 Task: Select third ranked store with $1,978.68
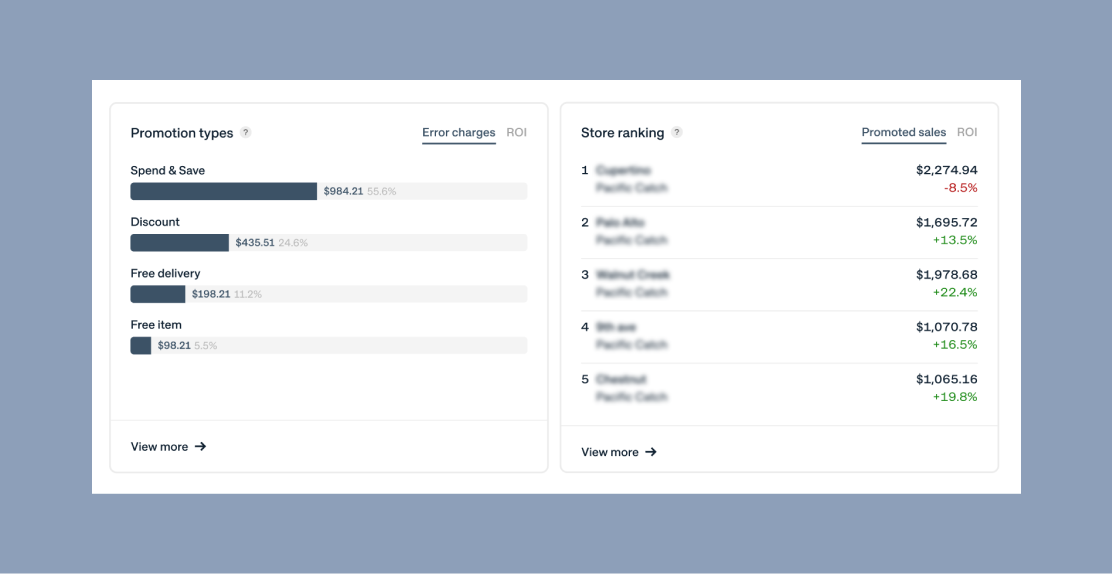tap(779, 283)
